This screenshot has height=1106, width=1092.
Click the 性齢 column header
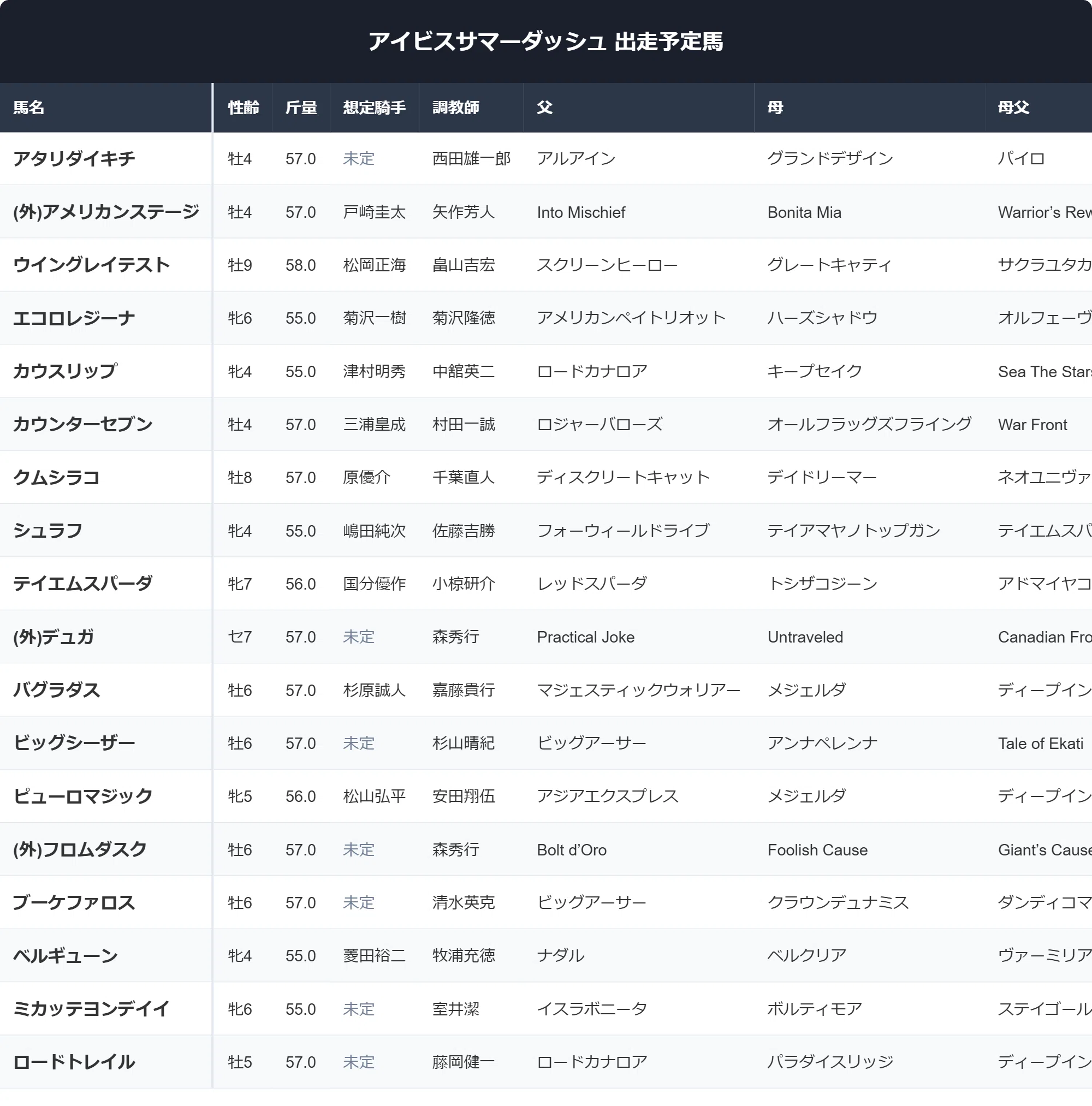(243, 108)
